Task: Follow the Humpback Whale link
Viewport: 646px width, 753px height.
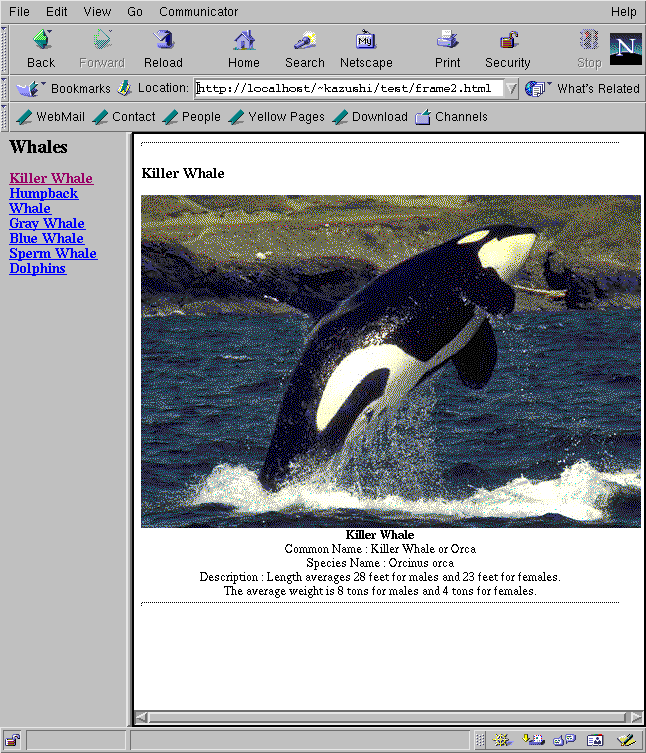Action: click(43, 201)
